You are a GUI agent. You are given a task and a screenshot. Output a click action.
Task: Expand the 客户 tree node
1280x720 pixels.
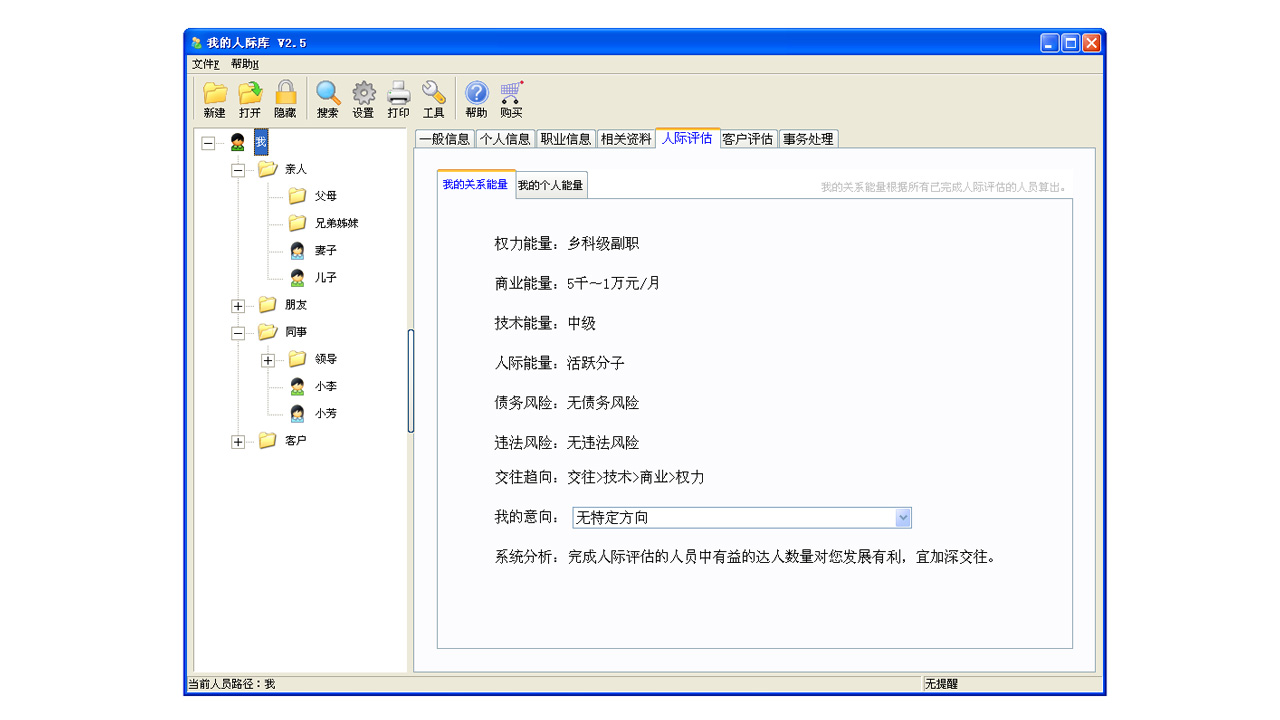(238, 441)
